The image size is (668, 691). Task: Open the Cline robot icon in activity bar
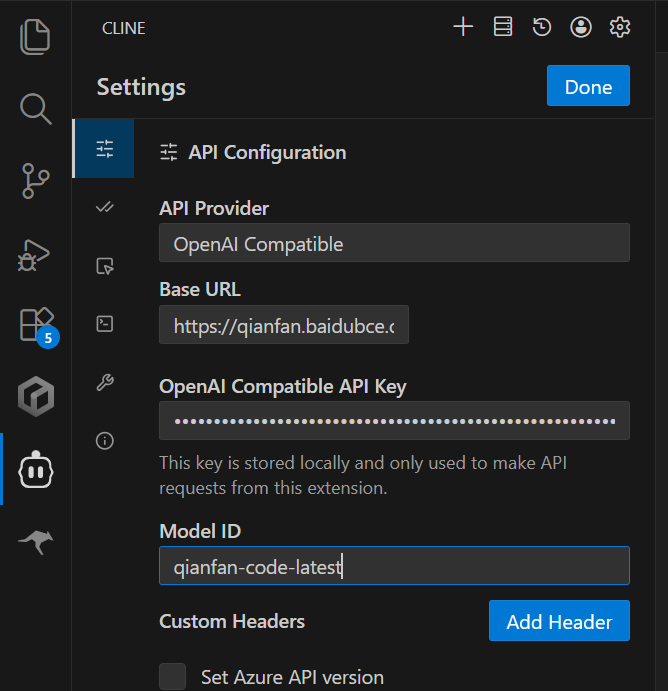coord(35,469)
